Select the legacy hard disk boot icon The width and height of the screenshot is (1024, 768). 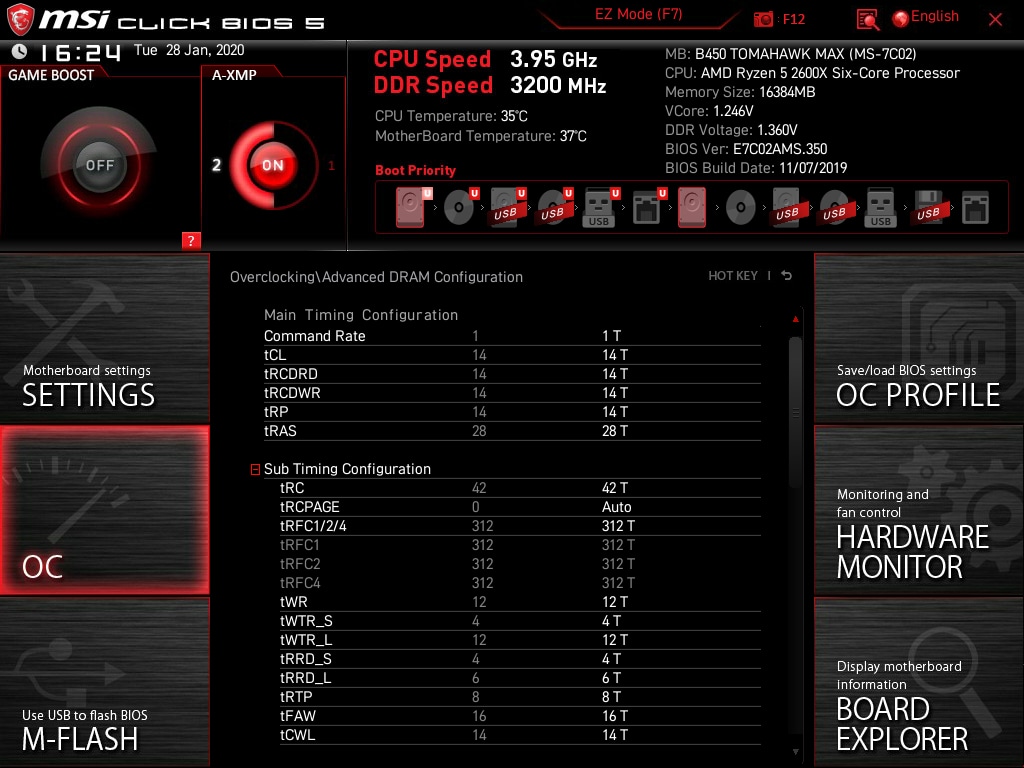click(x=692, y=208)
